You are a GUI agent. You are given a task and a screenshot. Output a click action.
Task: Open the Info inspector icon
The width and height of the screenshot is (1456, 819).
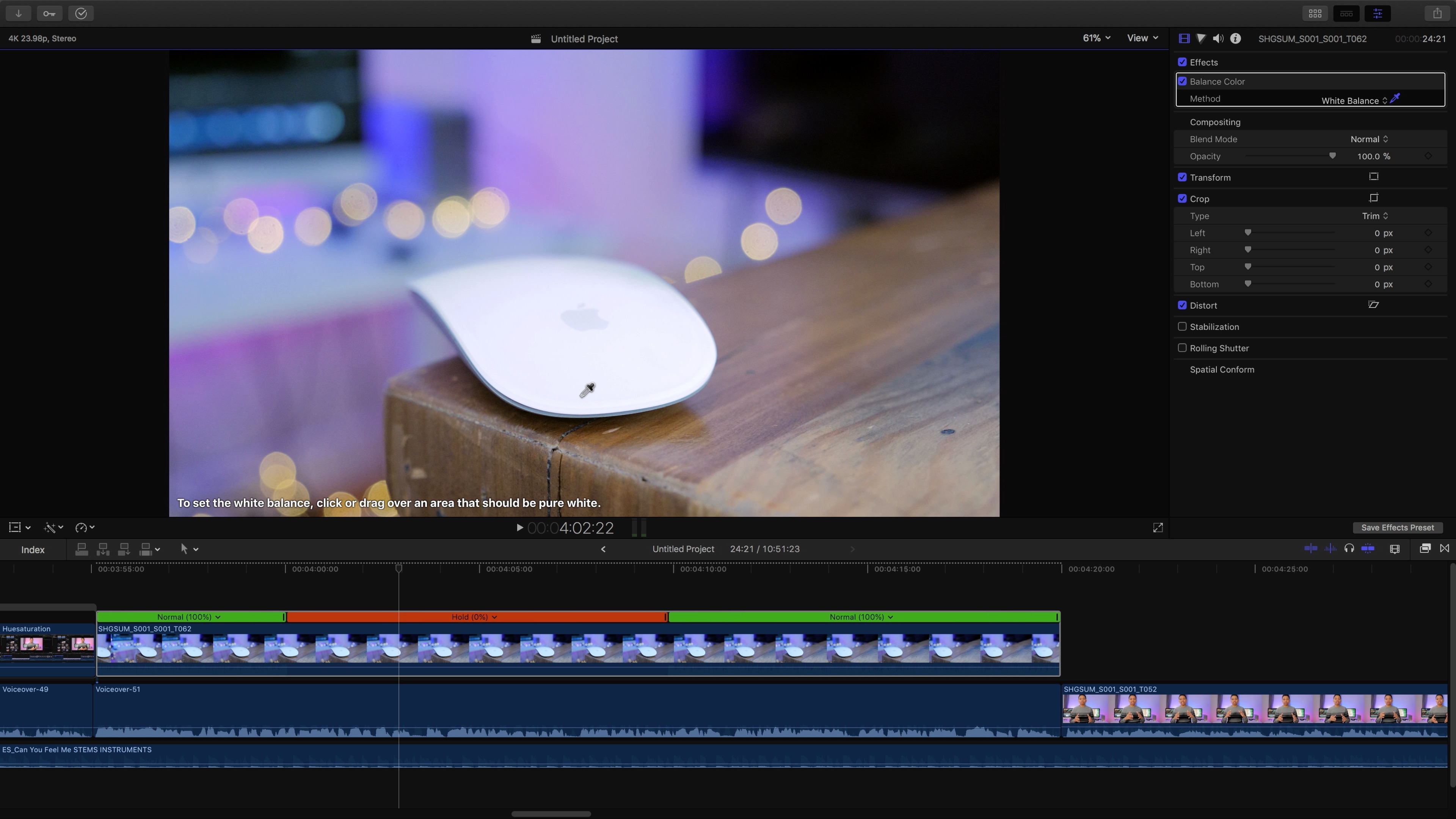[1236, 38]
